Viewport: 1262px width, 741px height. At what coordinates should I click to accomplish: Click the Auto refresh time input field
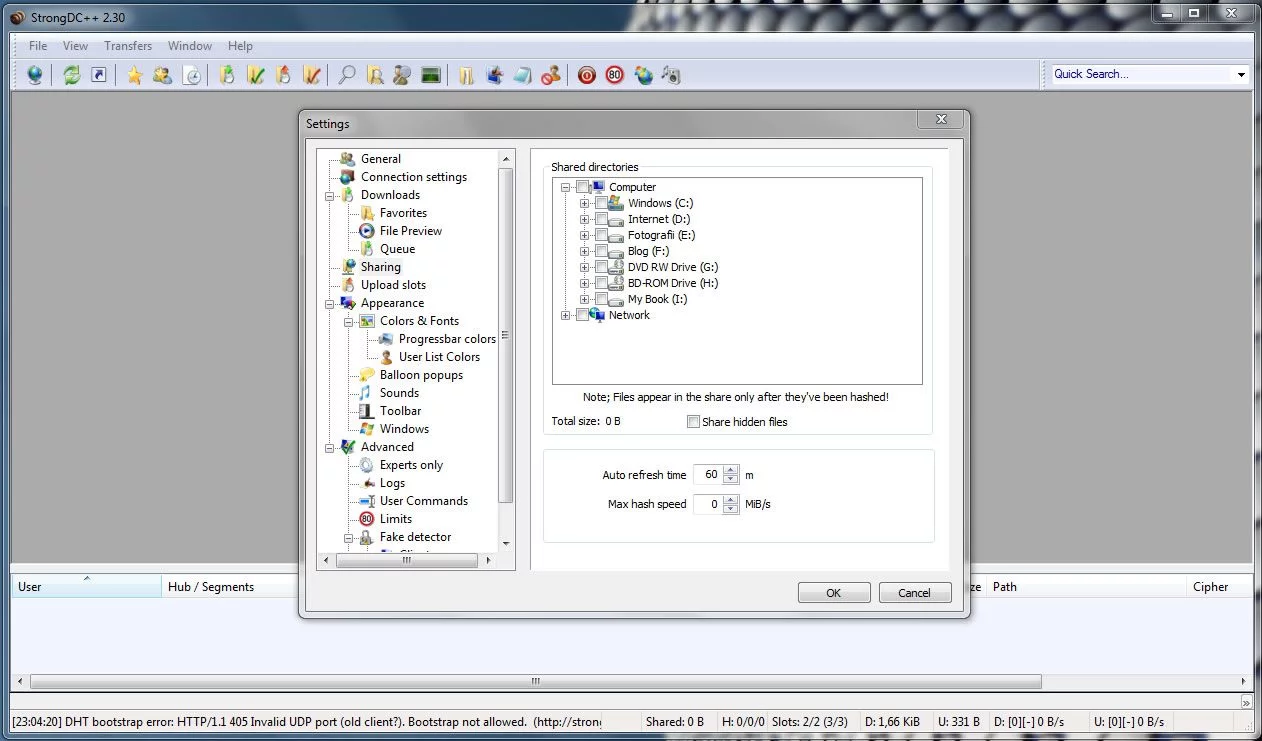click(709, 475)
